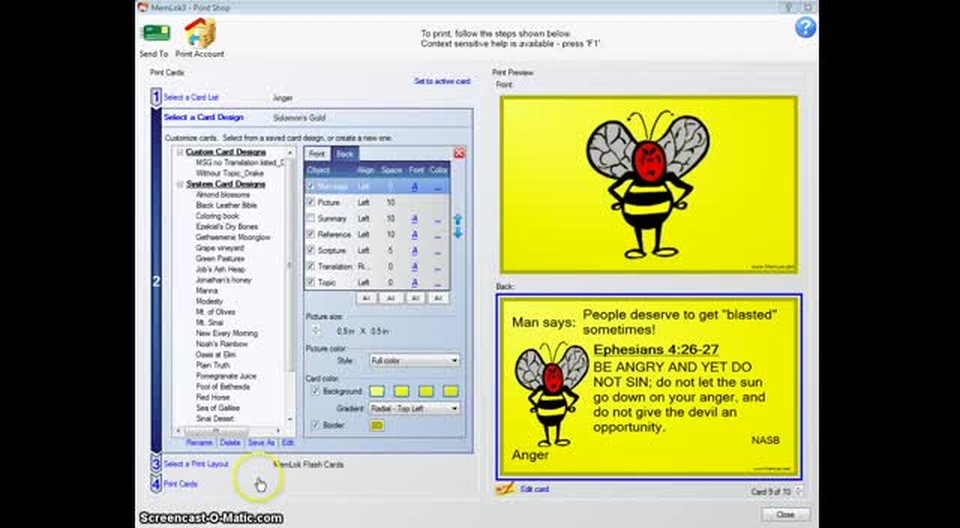This screenshot has width=960, height=528.
Task: Click step 3 number icon
Action: click(156, 464)
